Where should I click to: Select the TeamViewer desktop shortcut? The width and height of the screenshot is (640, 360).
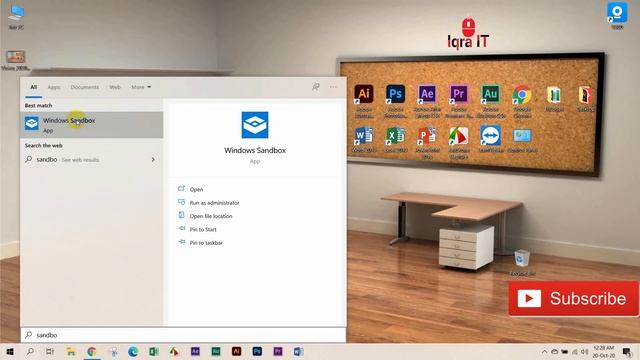pyautogui.click(x=491, y=139)
